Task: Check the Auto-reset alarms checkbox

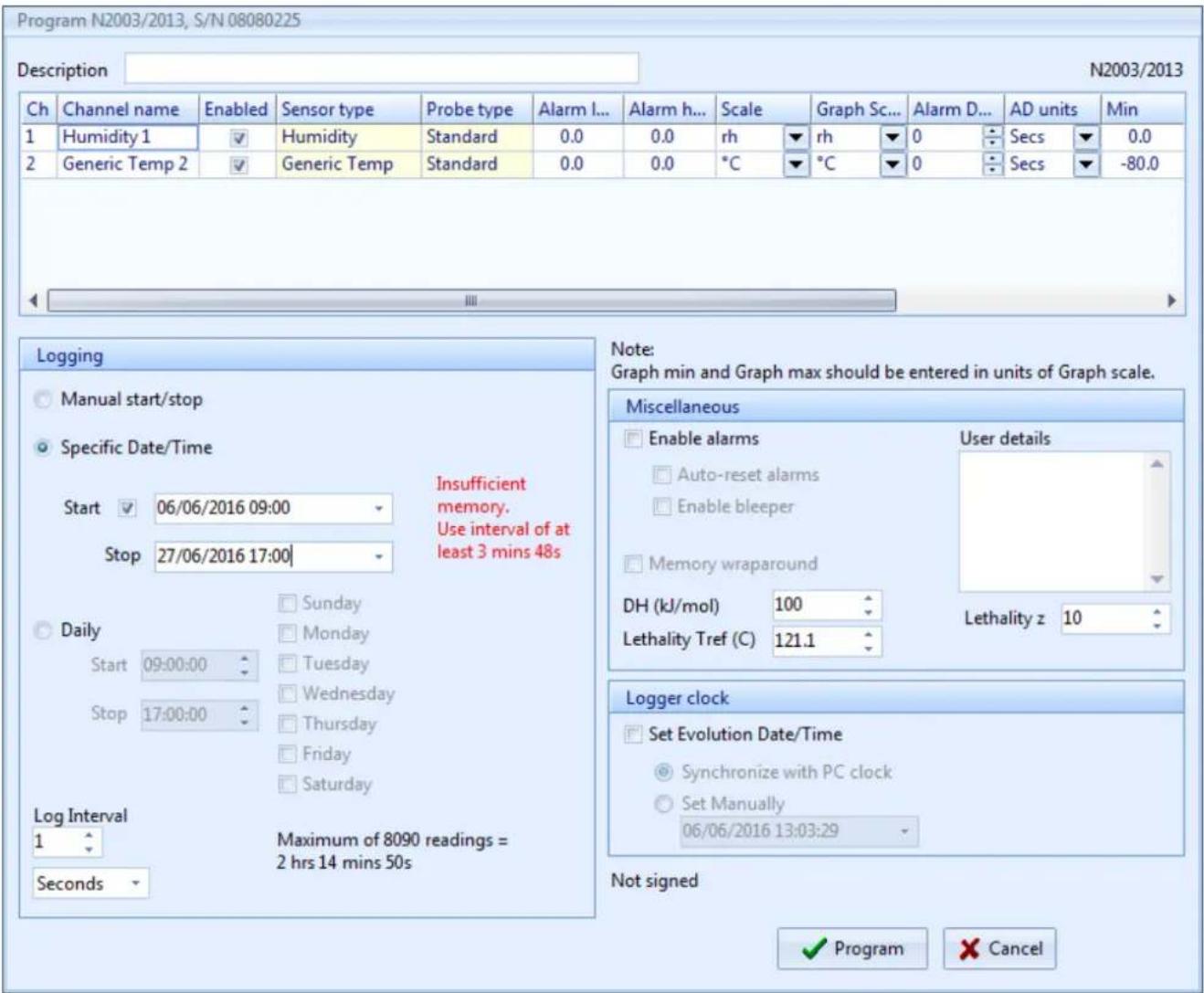Action: (661, 475)
